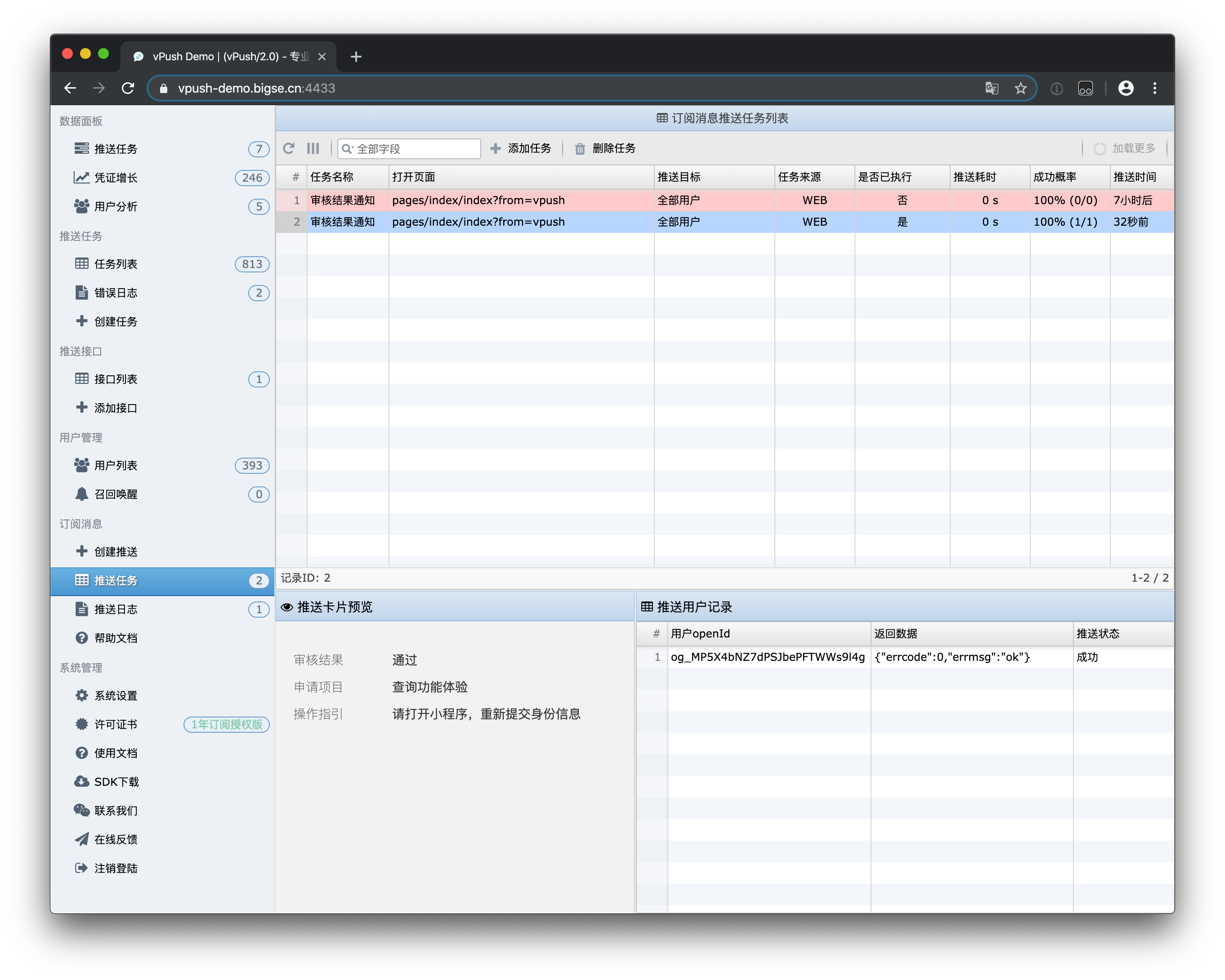Click the table icon in 推送用户记录 header
Screen dimensions: 1225x980
click(x=647, y=606)
